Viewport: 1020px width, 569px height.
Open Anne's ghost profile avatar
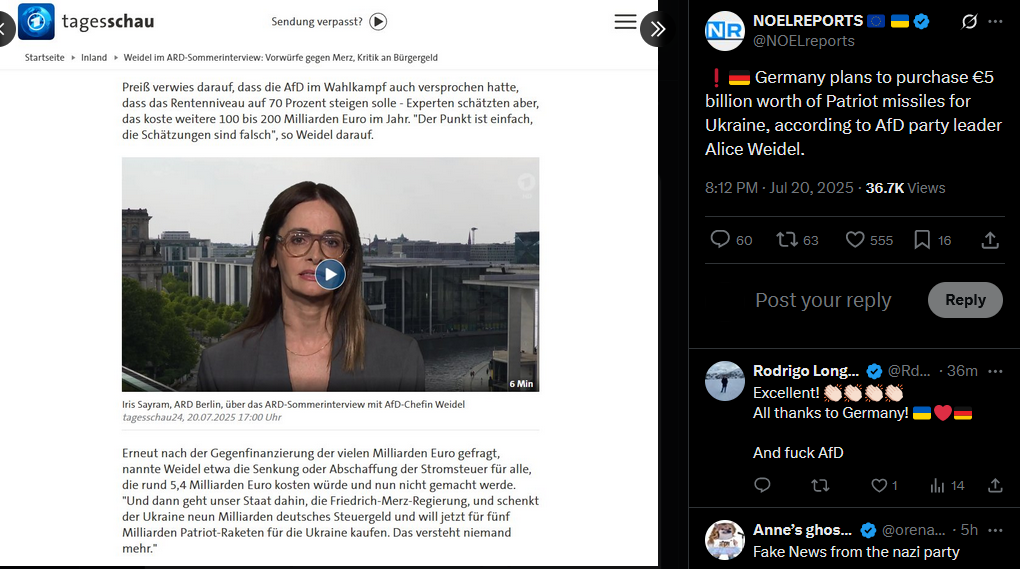[x=725, y=540]
